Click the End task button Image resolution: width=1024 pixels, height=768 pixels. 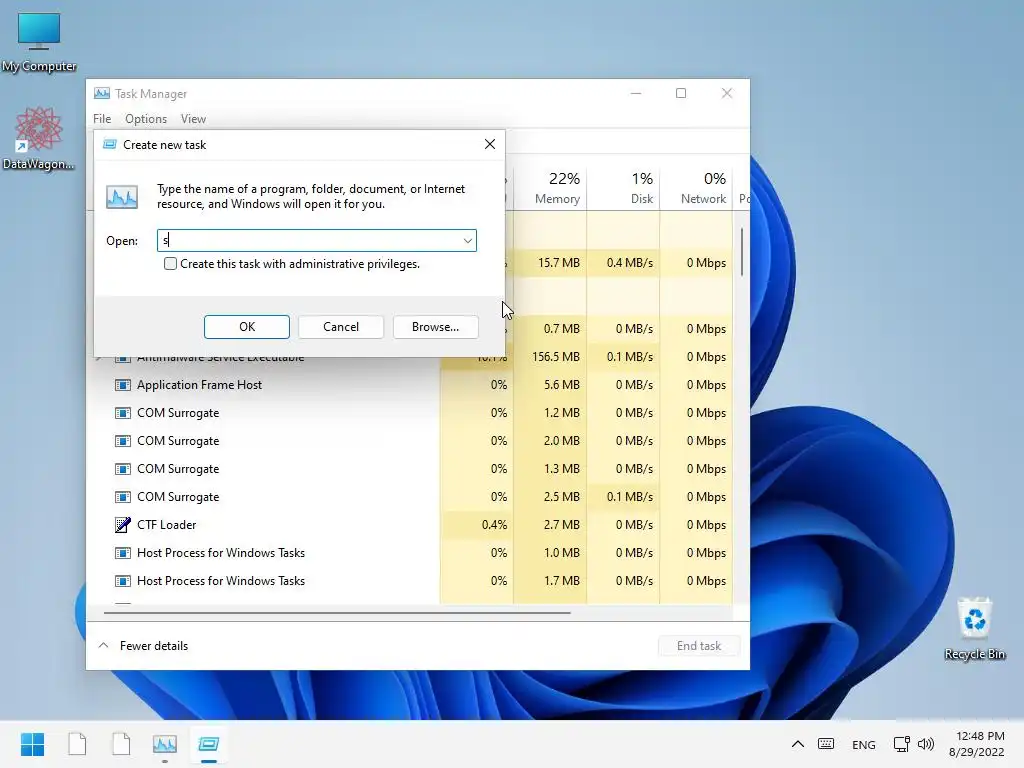pos(699,646)
